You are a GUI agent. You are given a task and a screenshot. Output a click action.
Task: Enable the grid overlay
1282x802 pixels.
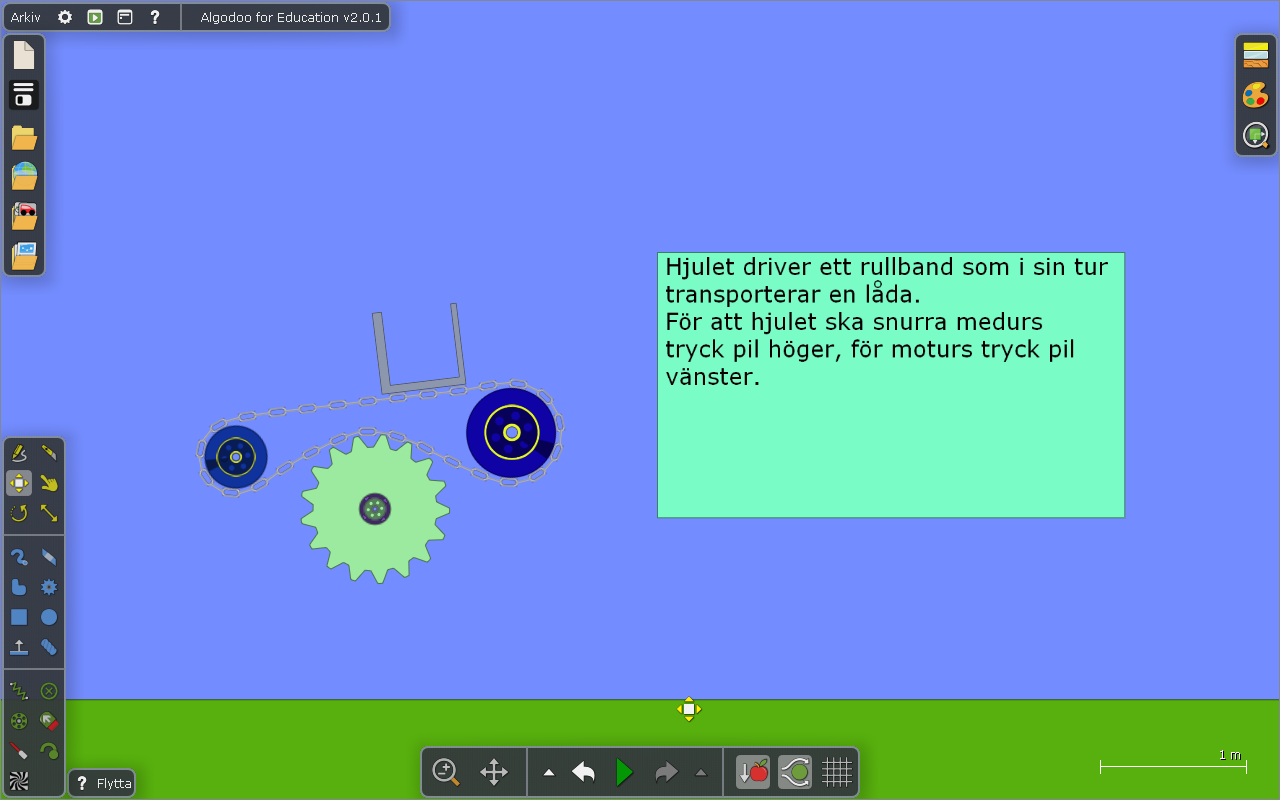pos(837,773)
